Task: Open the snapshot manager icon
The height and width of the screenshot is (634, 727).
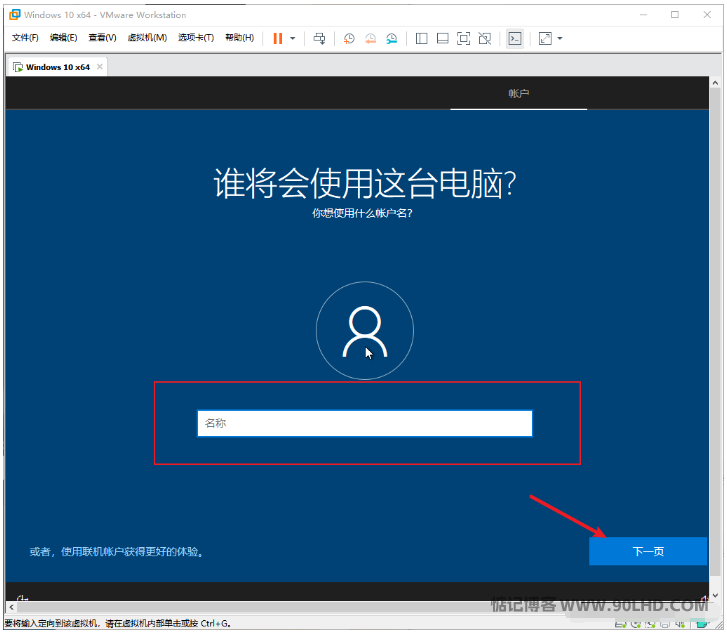Action: 392,38
